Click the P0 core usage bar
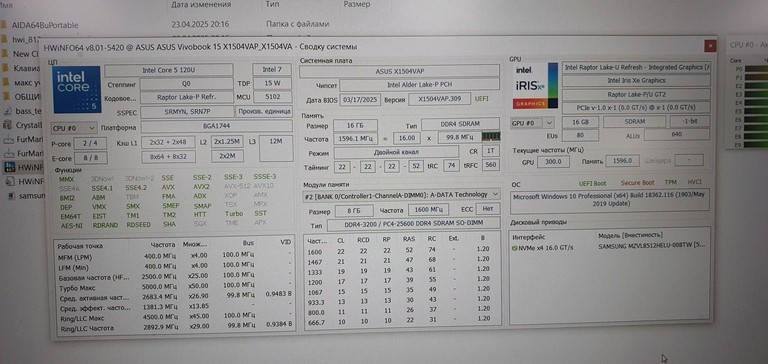This screenshot has width=768, height=364. tap(756, 69)
